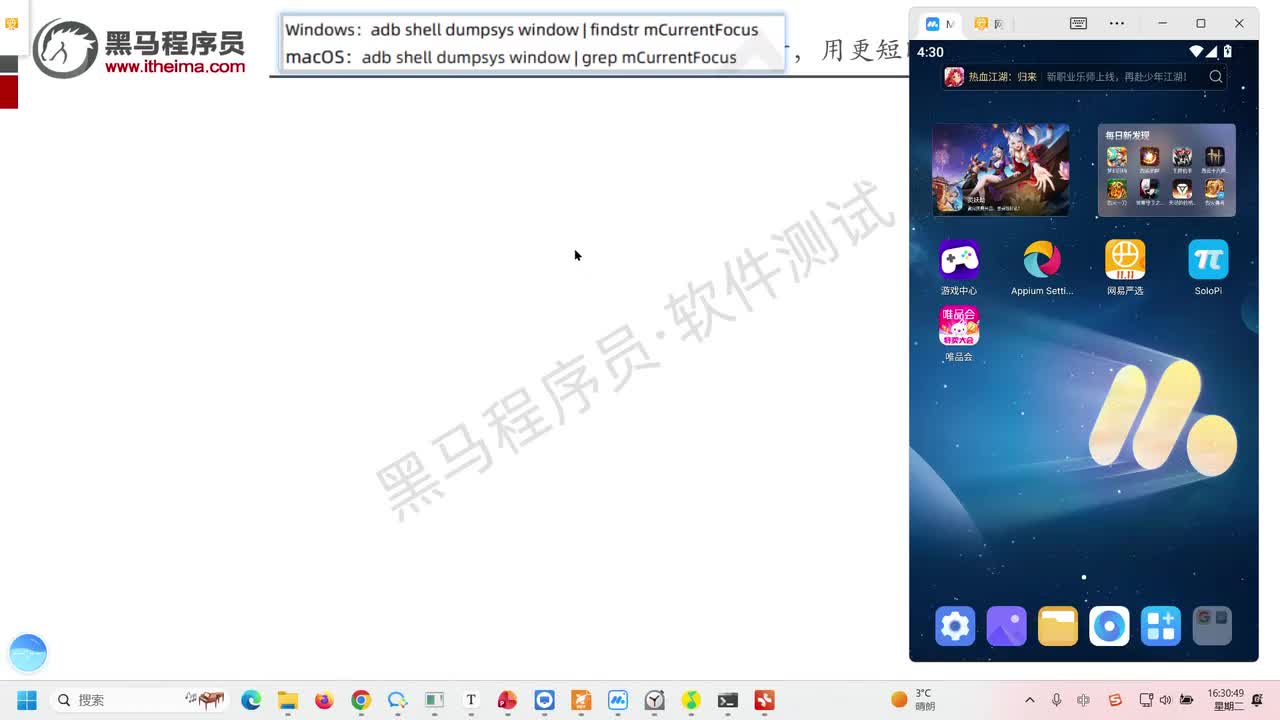The image size is (1280, 720).
Task: Open the featured game banner thumbnail
Action: (1001, 170)
